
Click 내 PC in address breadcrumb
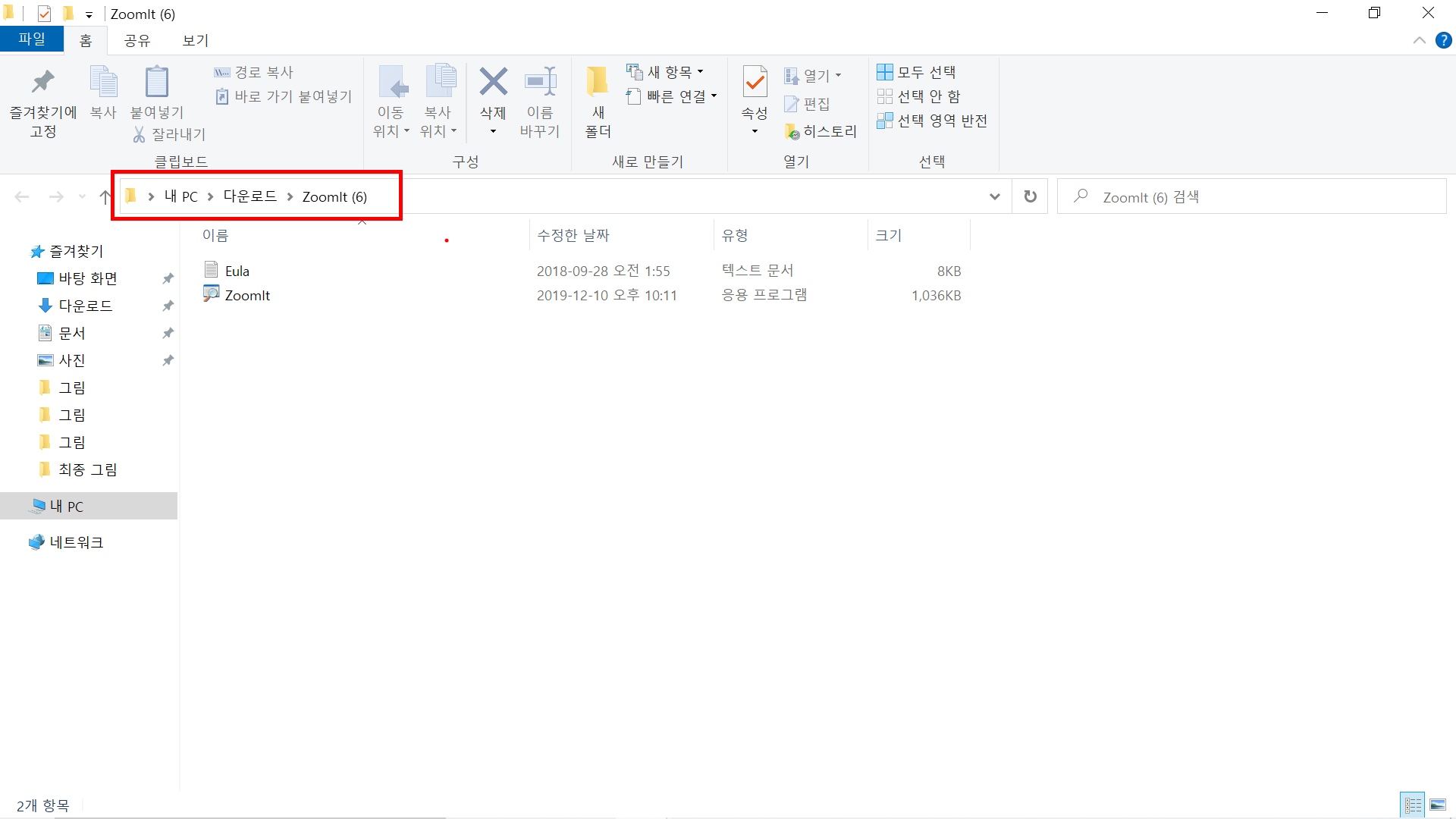(181, 197)
